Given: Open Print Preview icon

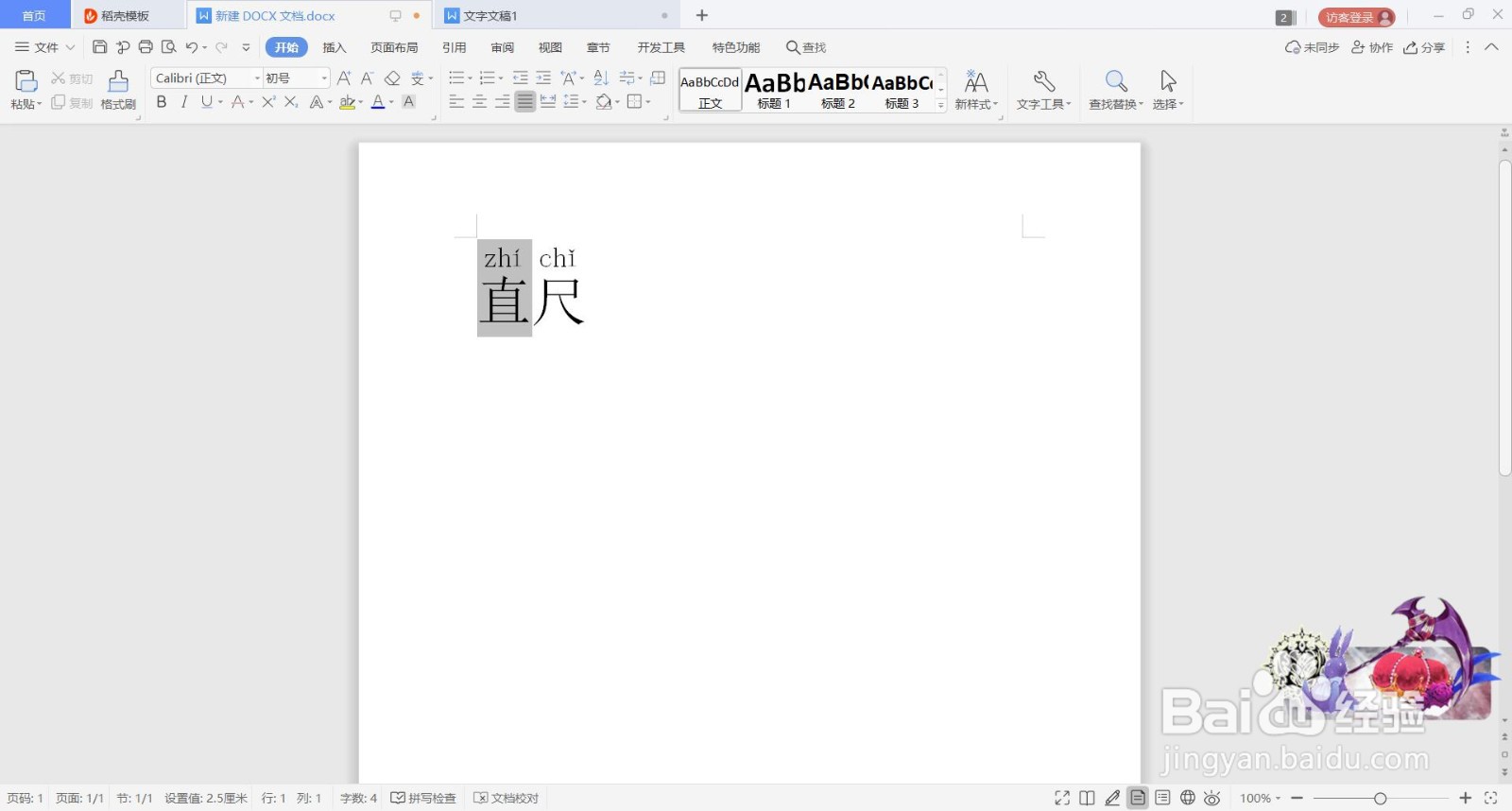Looking at the screenshot, I should tap(169, 47).
